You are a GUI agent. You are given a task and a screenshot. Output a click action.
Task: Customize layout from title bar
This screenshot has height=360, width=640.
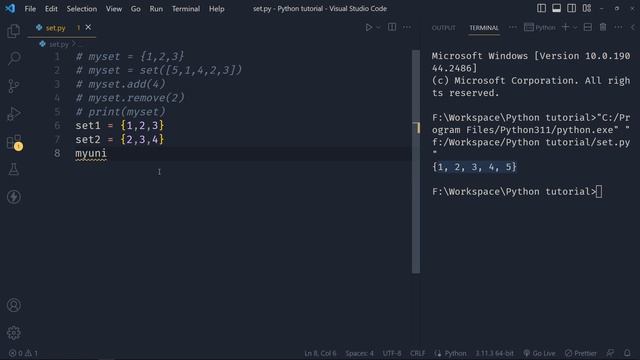587,8
